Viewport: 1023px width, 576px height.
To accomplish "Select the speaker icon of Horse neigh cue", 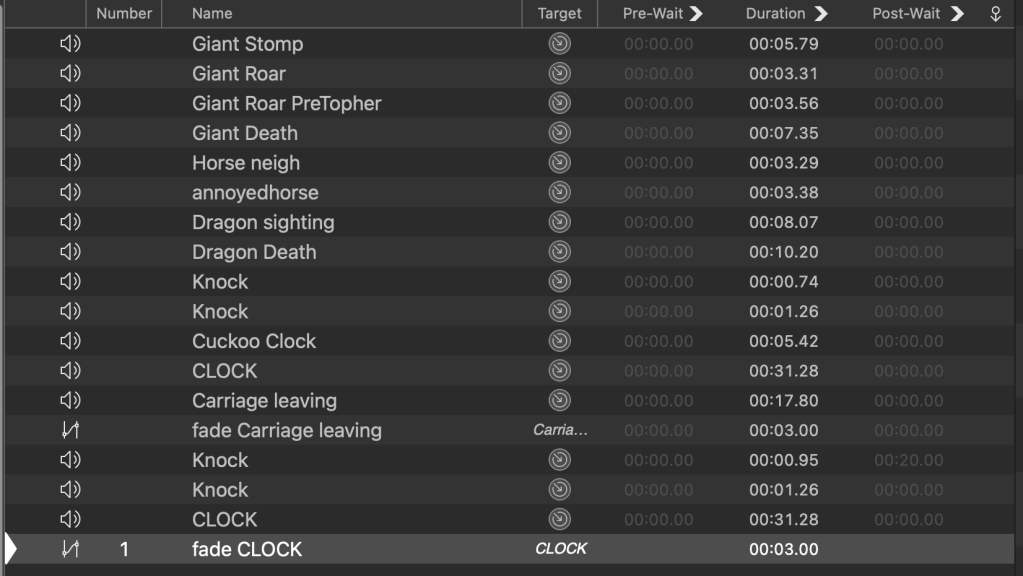I will (70, 163).
